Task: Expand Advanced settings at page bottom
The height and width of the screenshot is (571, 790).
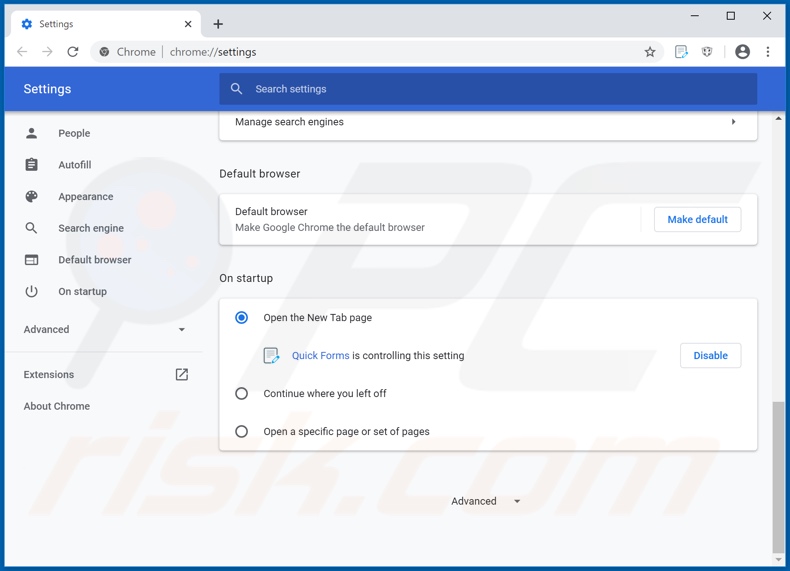Action: (486, 502)
